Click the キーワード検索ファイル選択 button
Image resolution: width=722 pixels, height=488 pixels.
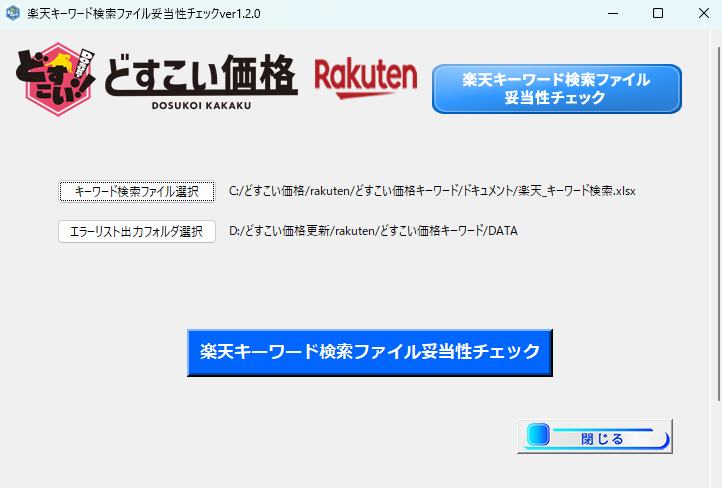tap(137, 192)
